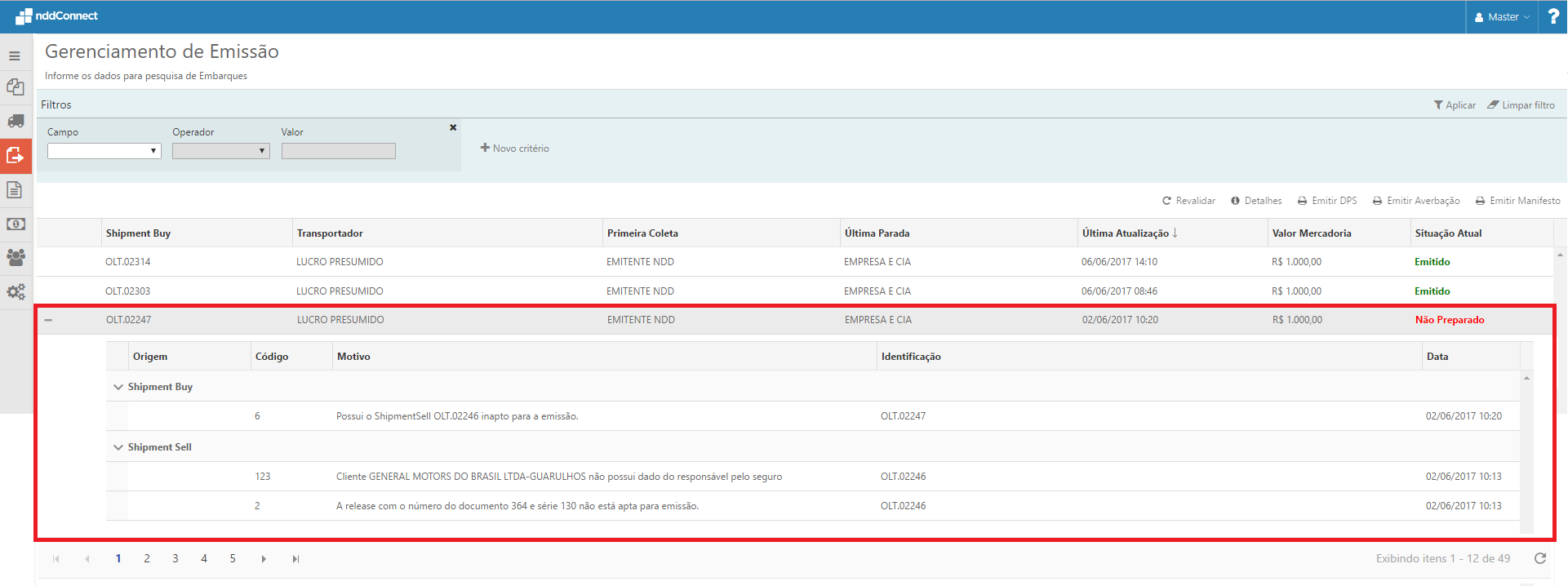This screenshot has width=1568, height=586.
Task: Click the Valor input field
Action: 338,151
